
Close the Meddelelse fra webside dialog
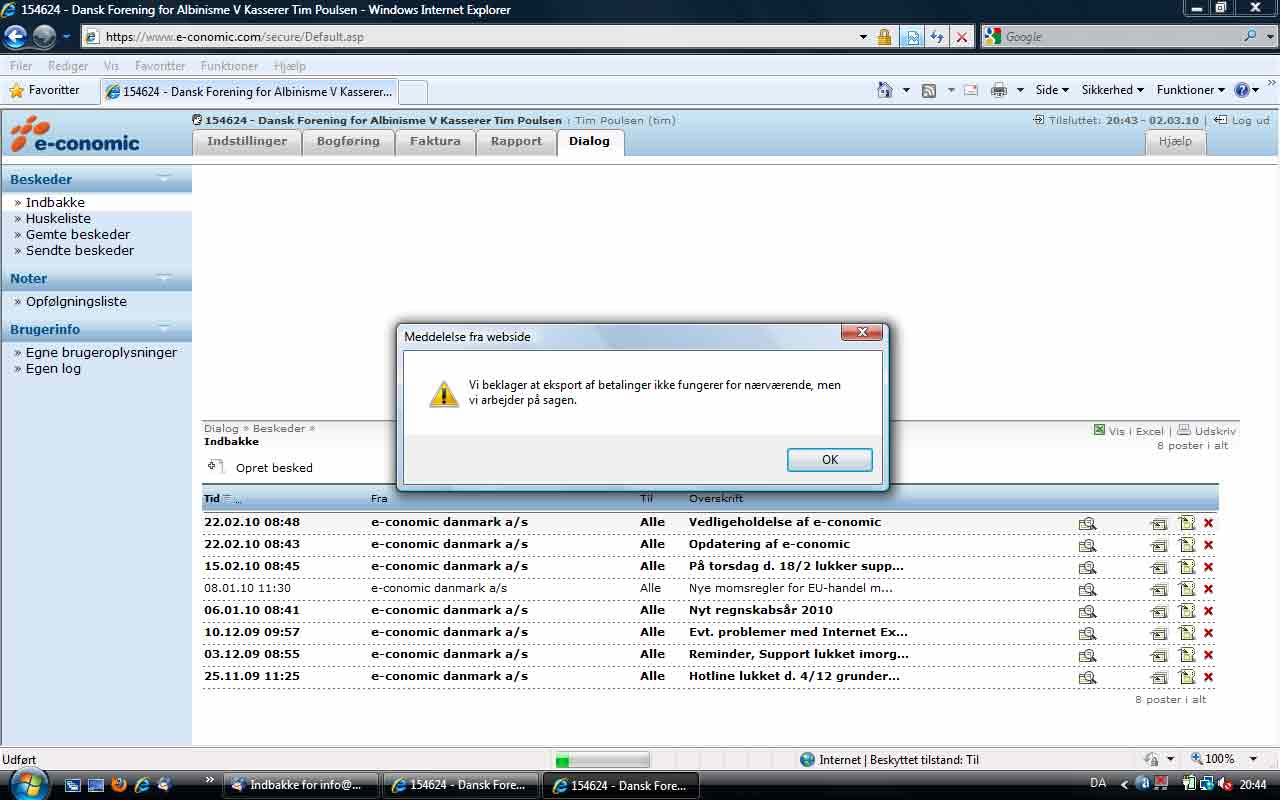861,332
